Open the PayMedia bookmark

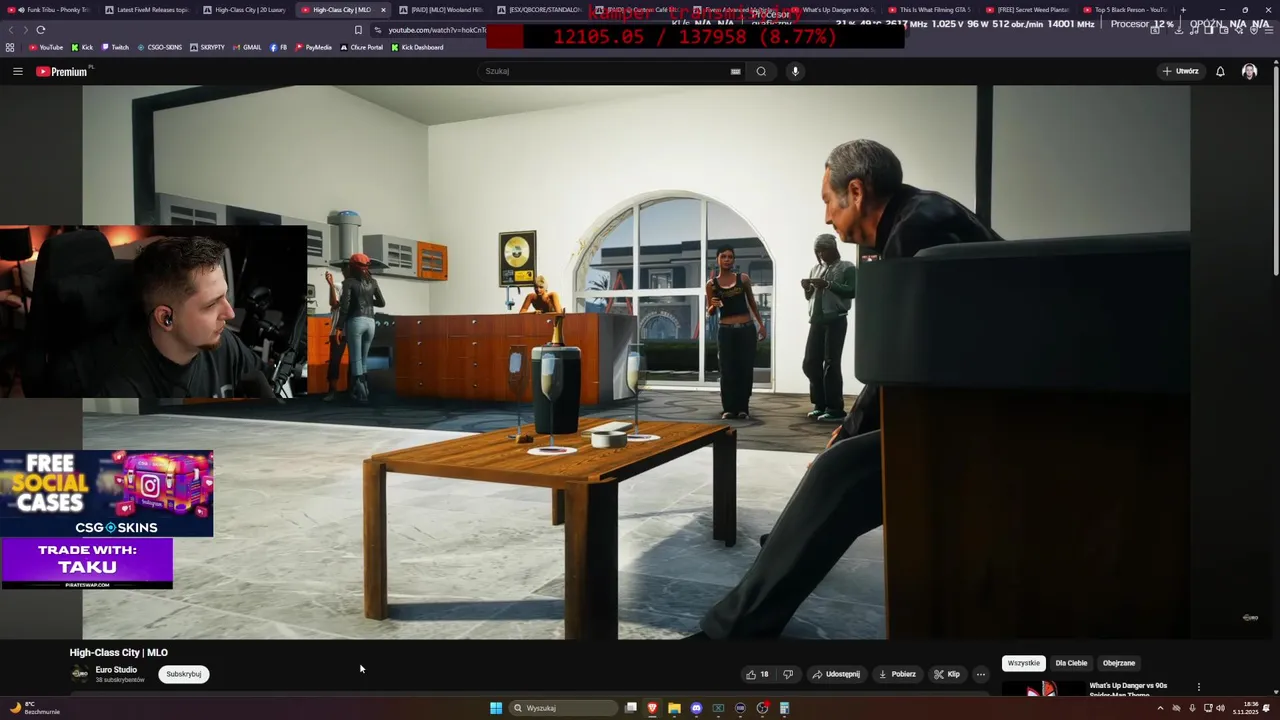(x=314, y=47)
